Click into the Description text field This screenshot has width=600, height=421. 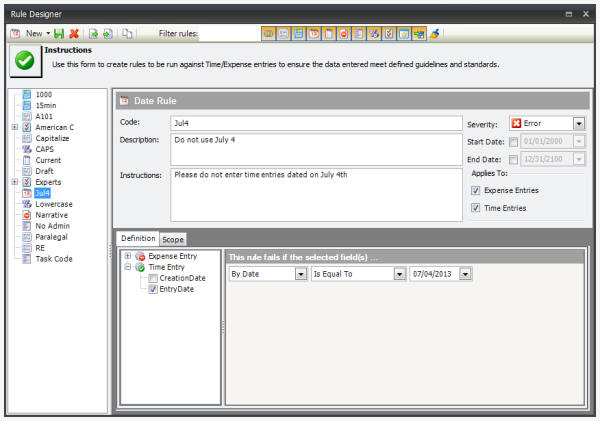click(x=315, y=148)
